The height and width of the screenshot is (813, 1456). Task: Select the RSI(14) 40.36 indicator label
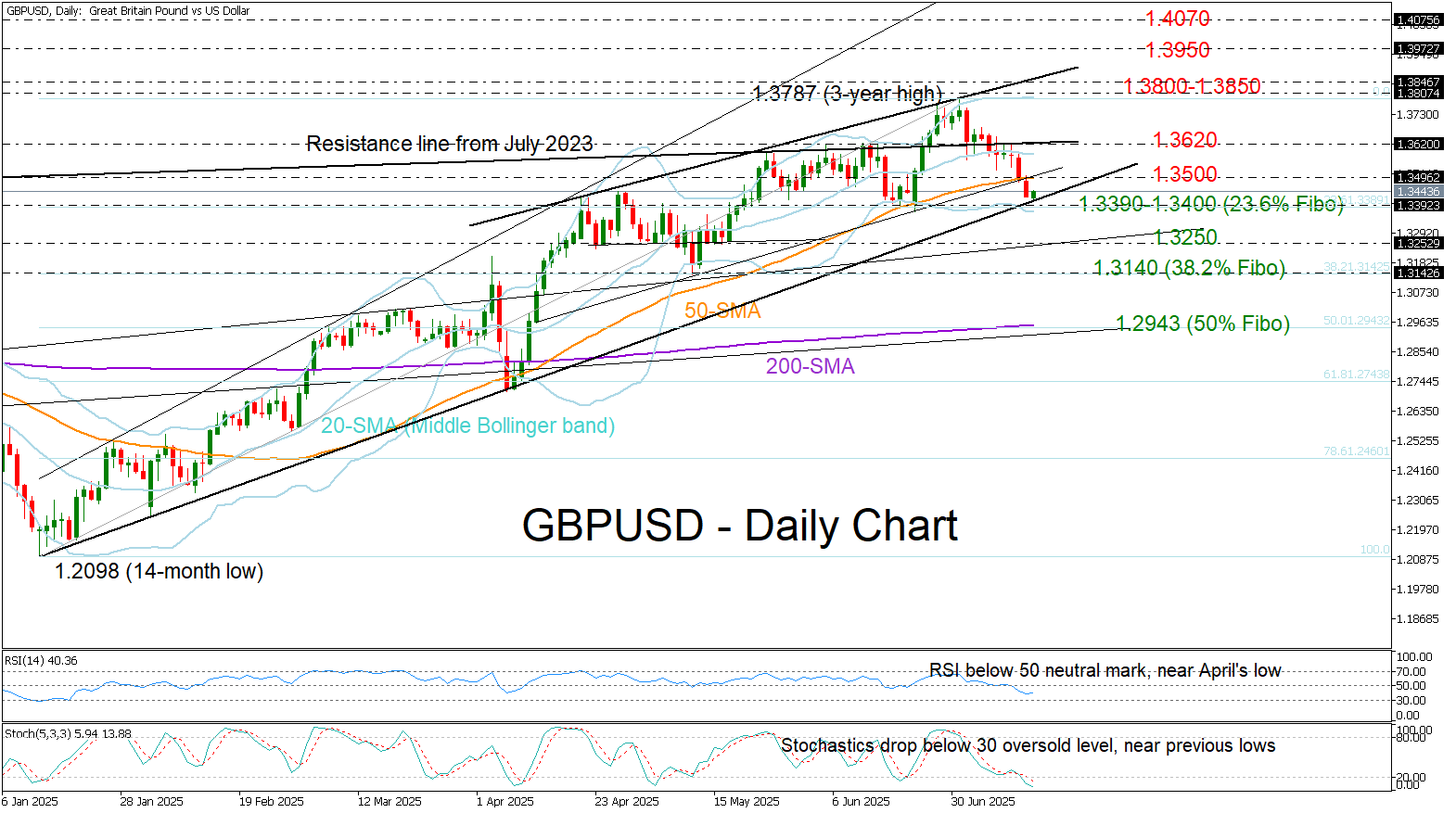click(41, 661)
